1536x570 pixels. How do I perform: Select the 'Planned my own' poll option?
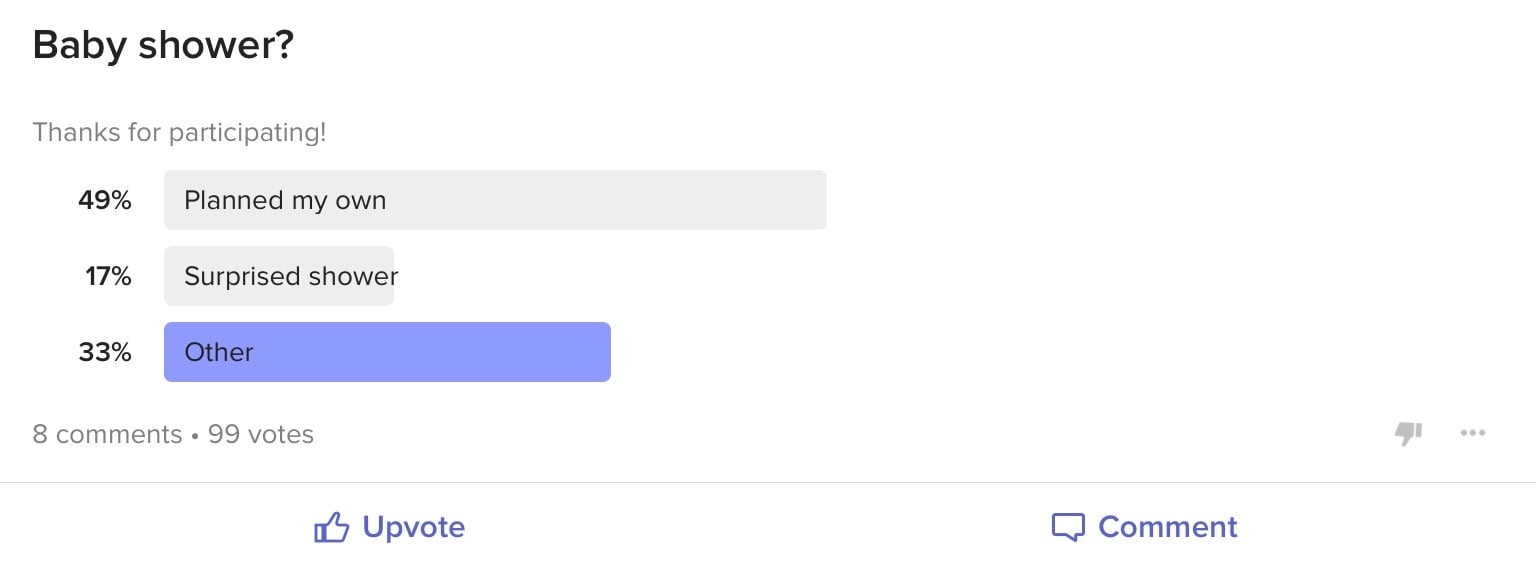pyautogui.click(x=495, y=200)
